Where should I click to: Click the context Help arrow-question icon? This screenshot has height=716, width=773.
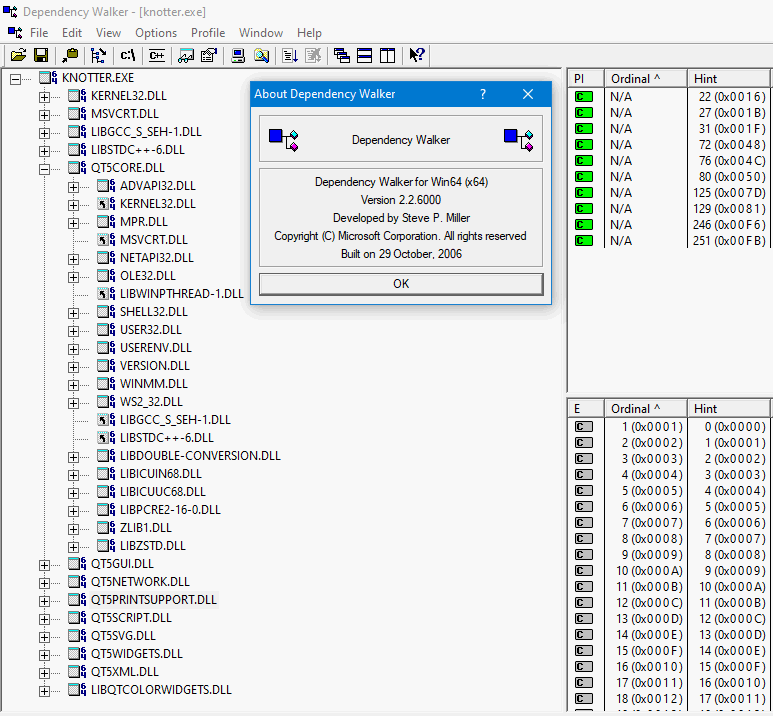coord(417,55)
